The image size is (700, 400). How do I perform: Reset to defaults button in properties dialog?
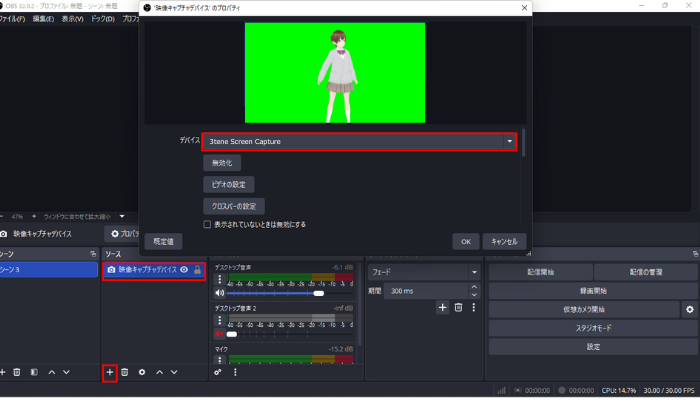coord(163,242)
